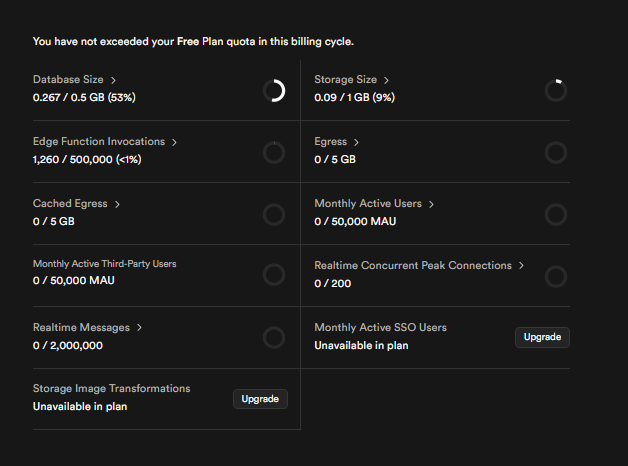The width and height of the screenshot is (628, 466).
Task: Click the Edge Function Invocations usage ring
Action: point(274,153)
